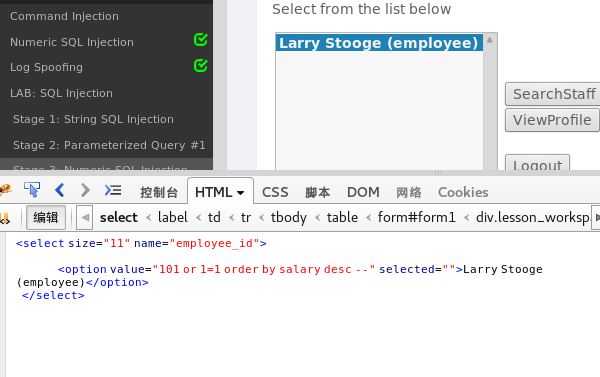Image resolution: width=600 pixels, height=377 pixels.
Task: Click the 编辑 edit button
Action: (x=46, y=217)
